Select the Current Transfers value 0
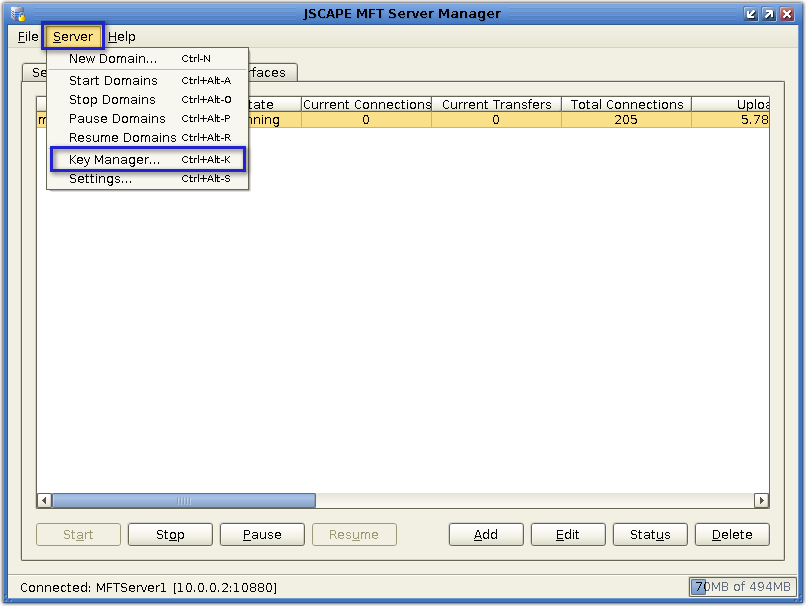 pyautogui.click(x=497, y=120)
